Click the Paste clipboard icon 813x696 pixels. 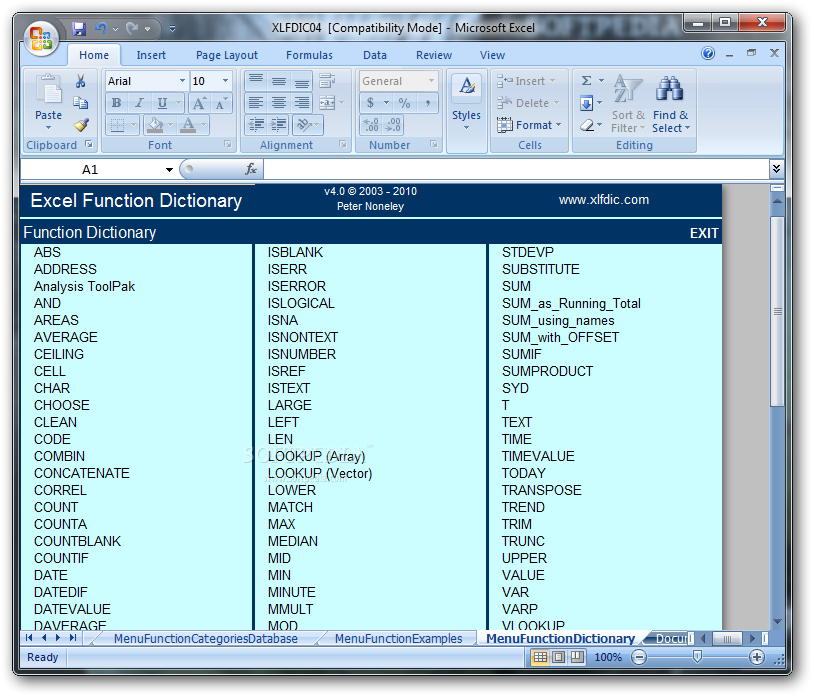point(49,89)
